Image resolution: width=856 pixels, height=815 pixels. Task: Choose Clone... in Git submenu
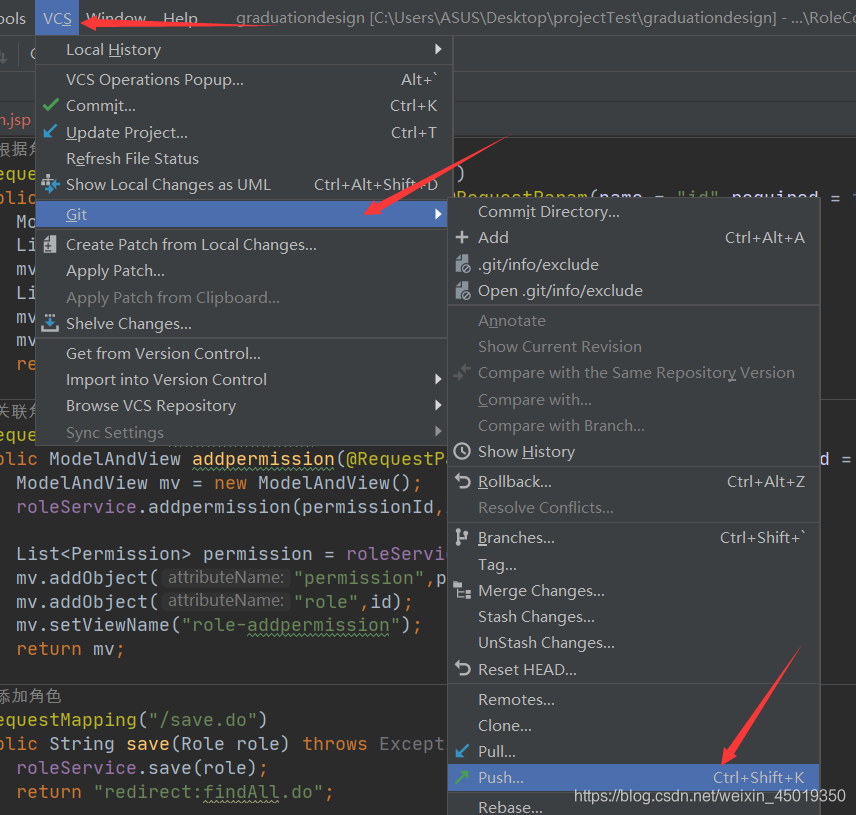click(634, 725)
